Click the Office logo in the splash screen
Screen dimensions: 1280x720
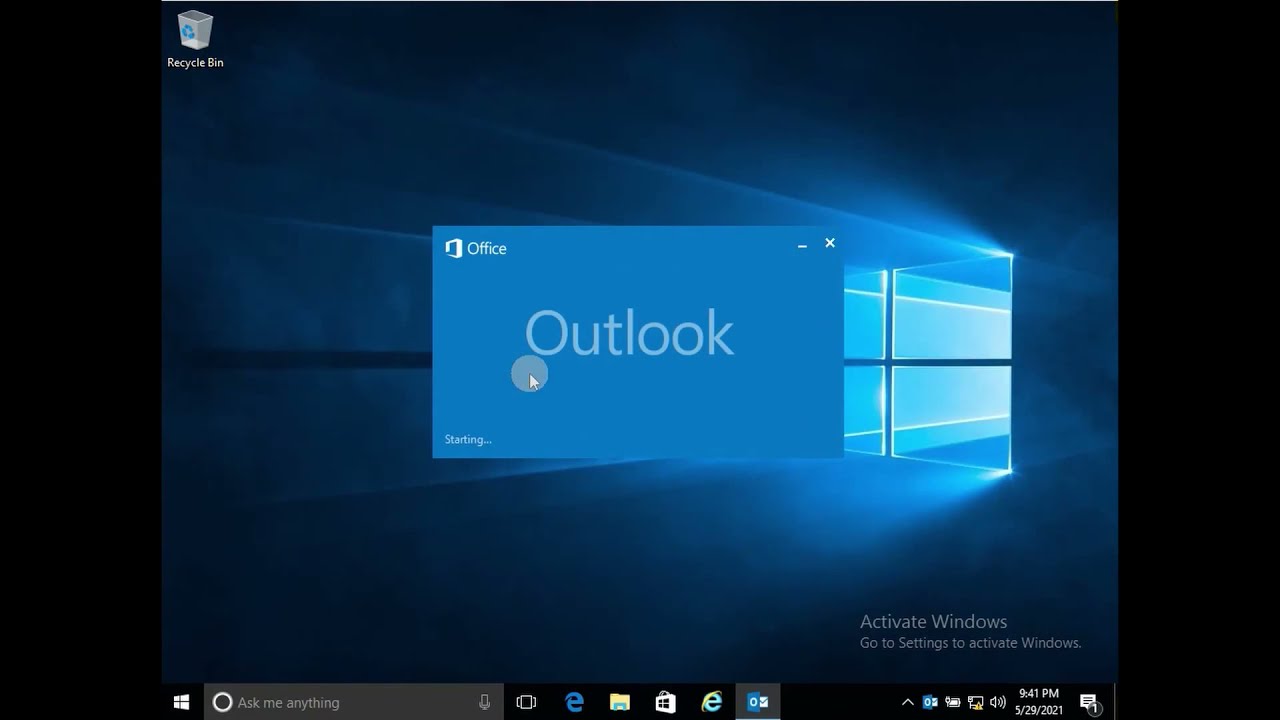(x=476, y=248)
